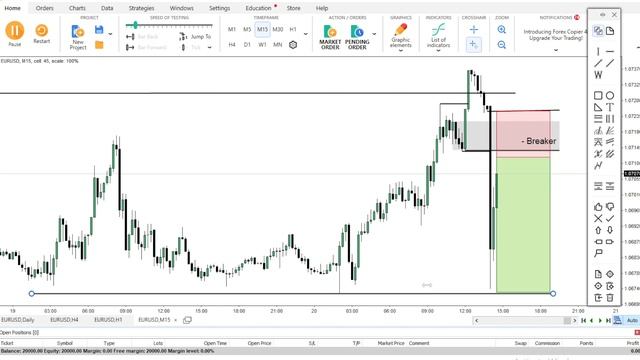Zoom out of the chart

coord(502,44)
